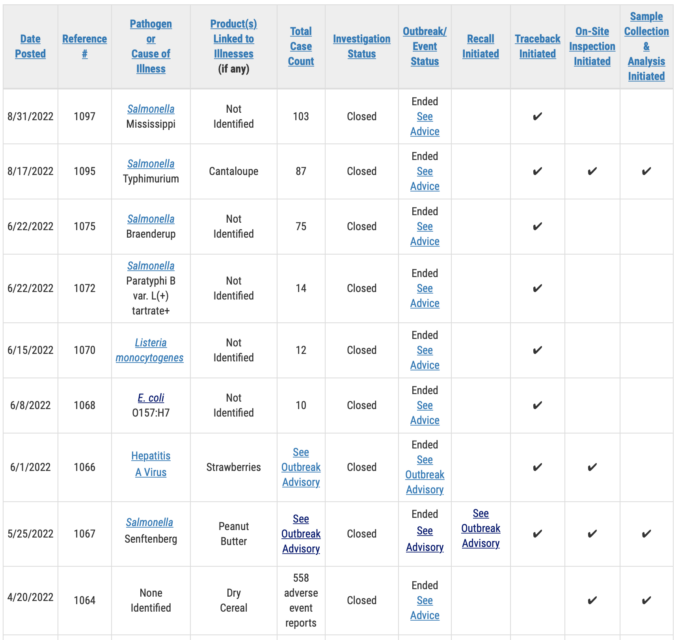
Task: Click the Total Case Count header
Action: pos(301,46)
